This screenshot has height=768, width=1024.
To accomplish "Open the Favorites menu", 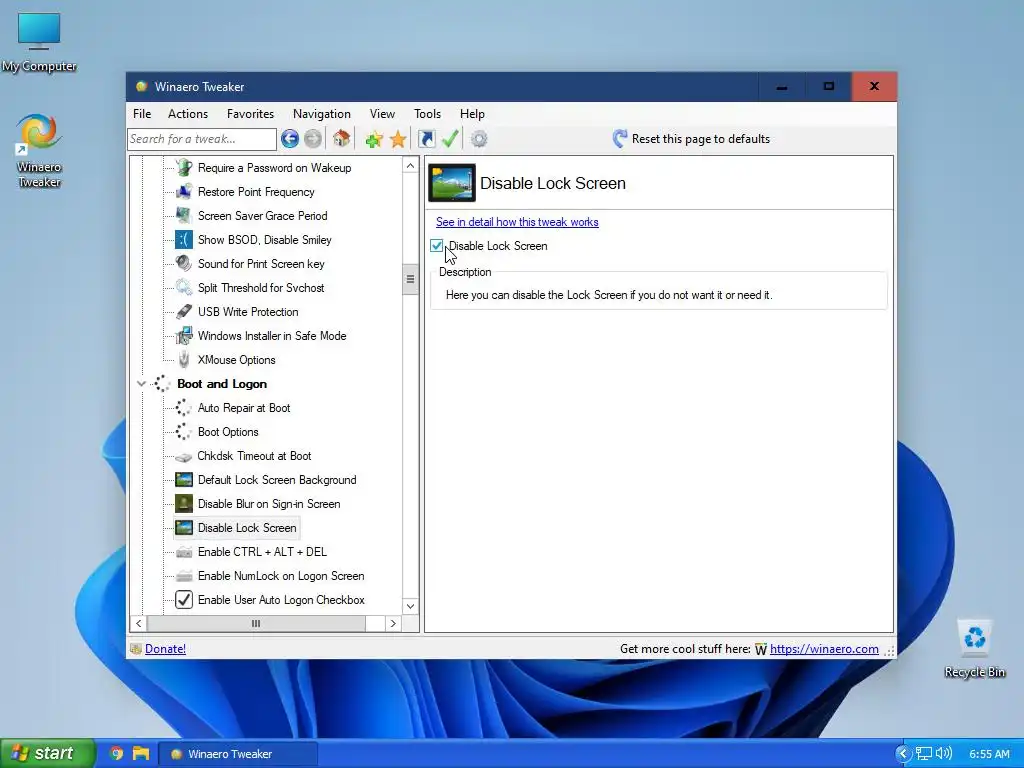I will pyautogui.click(x=250, y=114).
